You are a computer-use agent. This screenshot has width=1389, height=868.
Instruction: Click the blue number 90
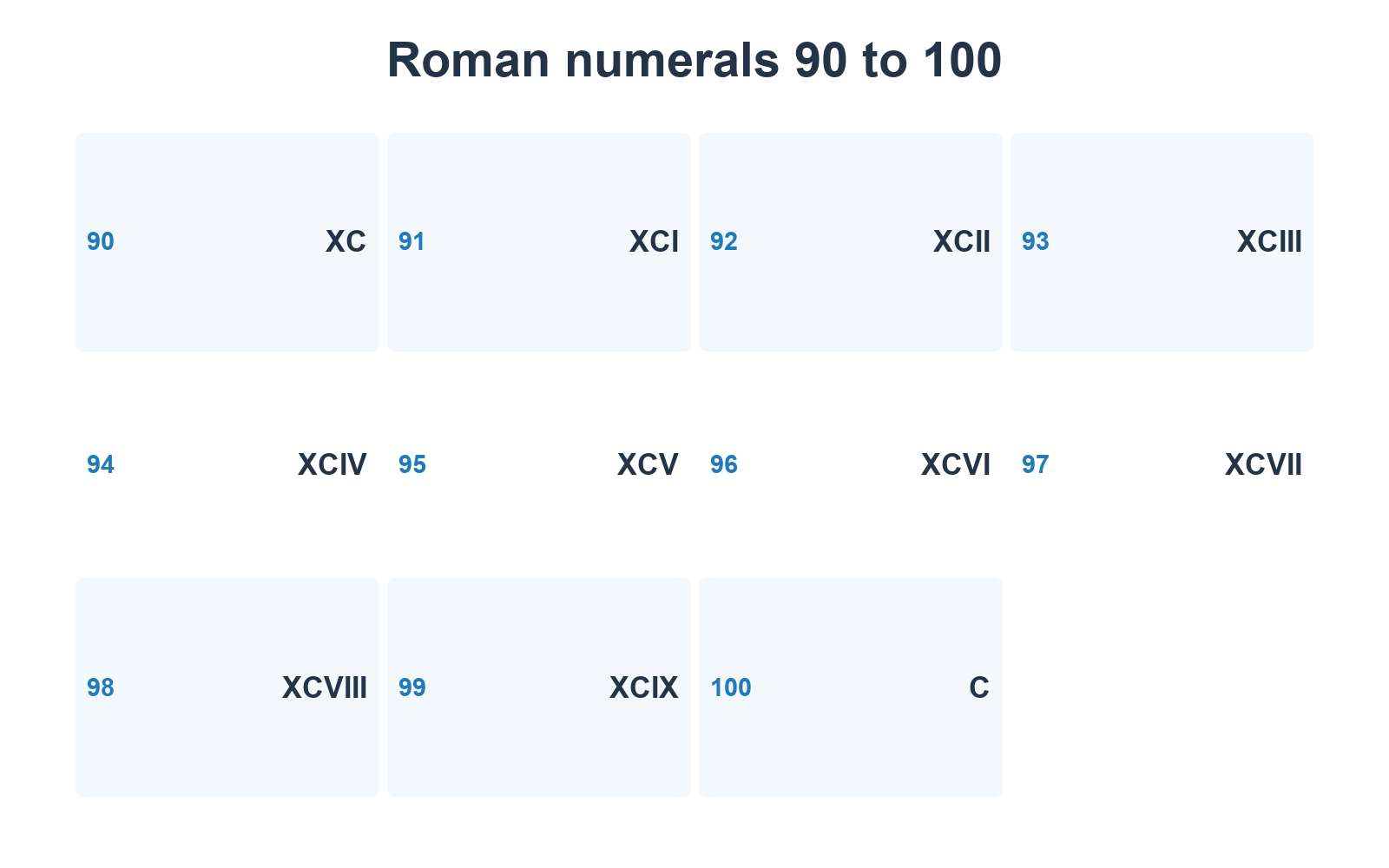coord(101,242)
